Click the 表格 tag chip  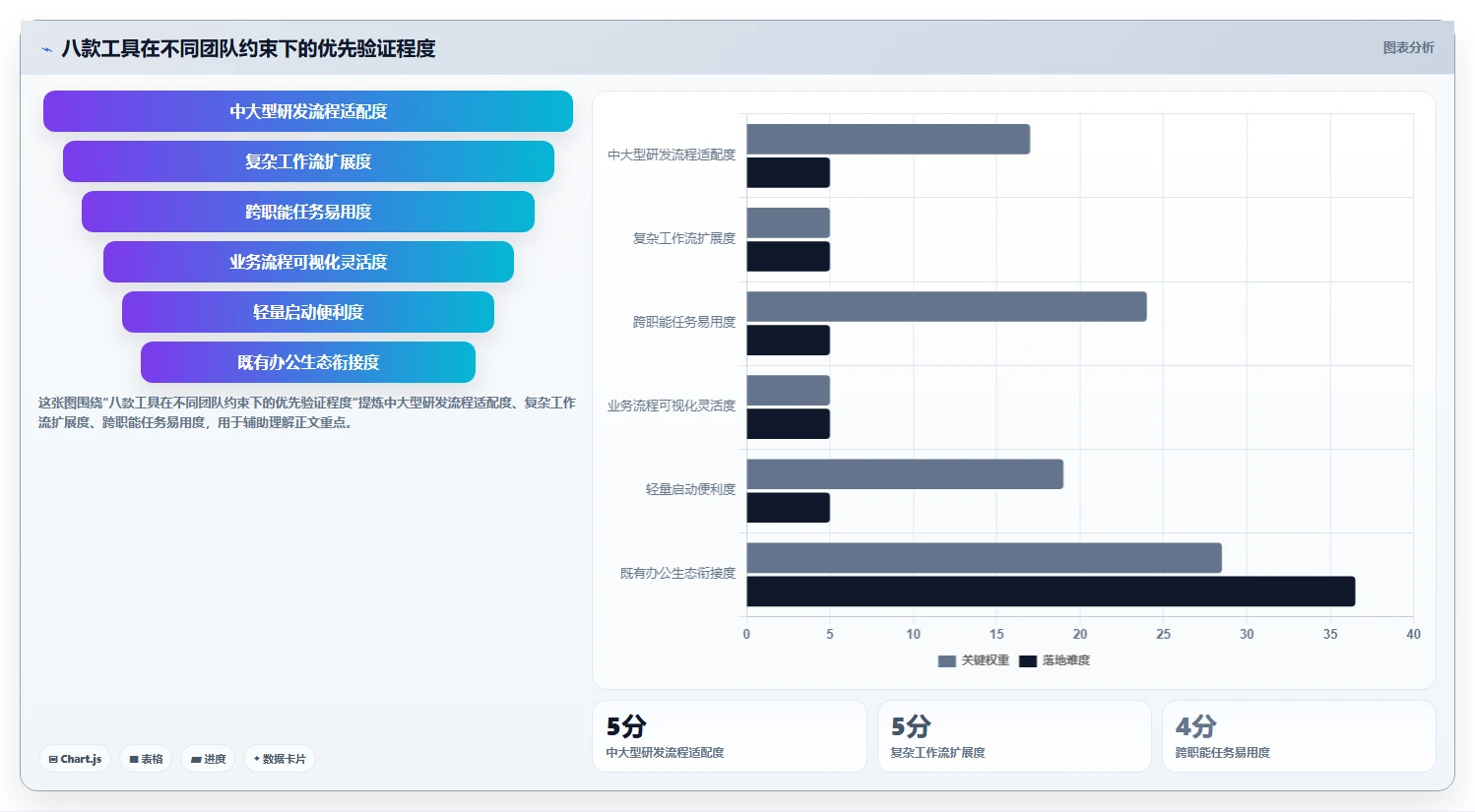[146, 759]
